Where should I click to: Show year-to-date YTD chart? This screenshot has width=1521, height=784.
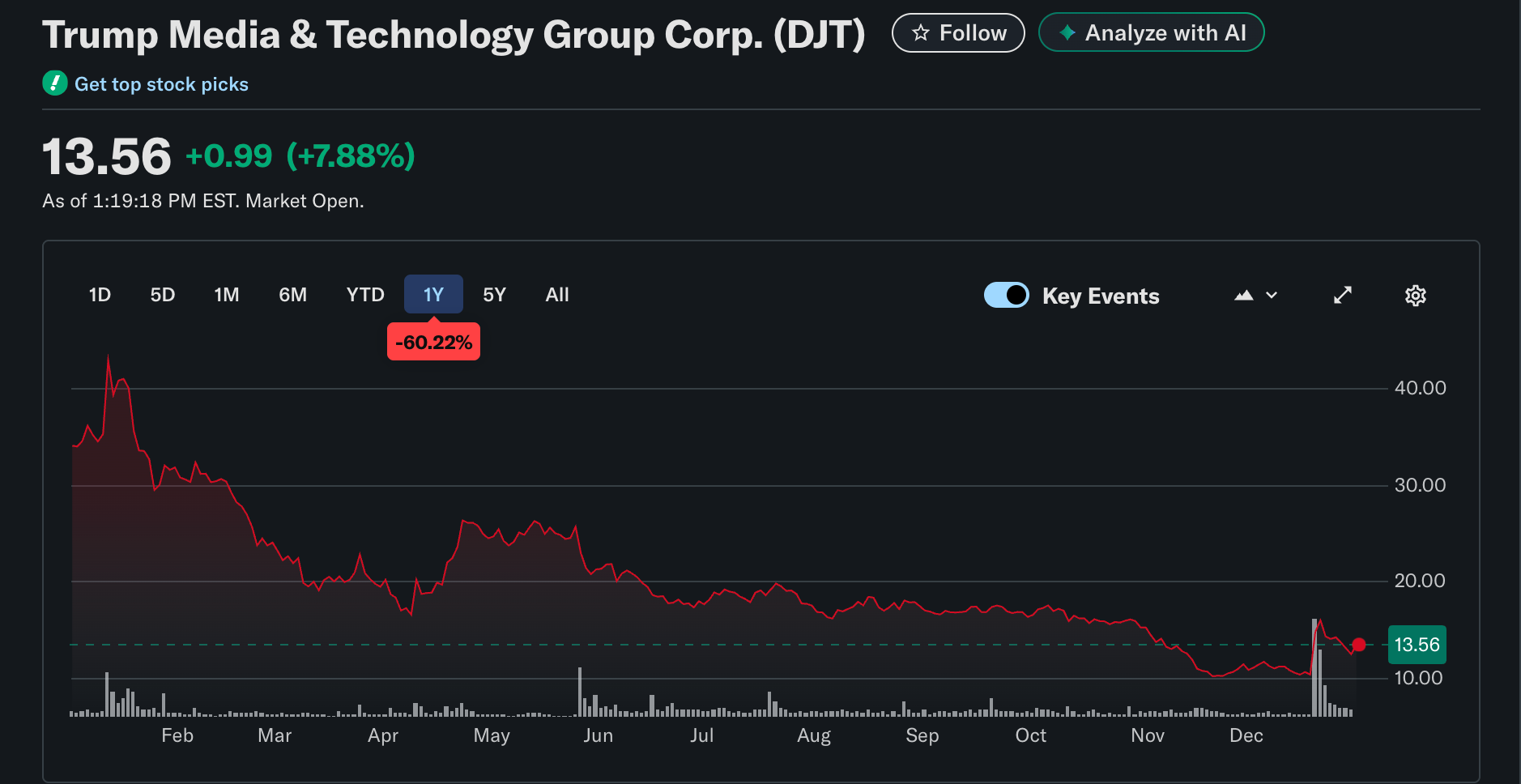pyautogui.click(x=365, y=295)
